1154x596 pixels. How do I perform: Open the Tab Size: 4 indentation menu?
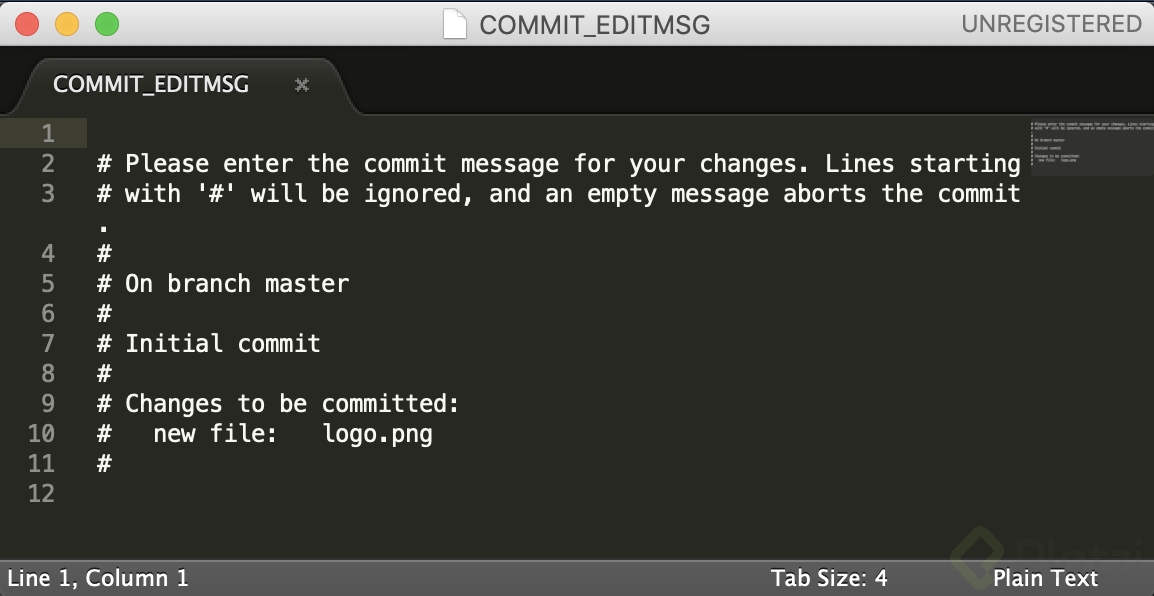click(829, 578)
